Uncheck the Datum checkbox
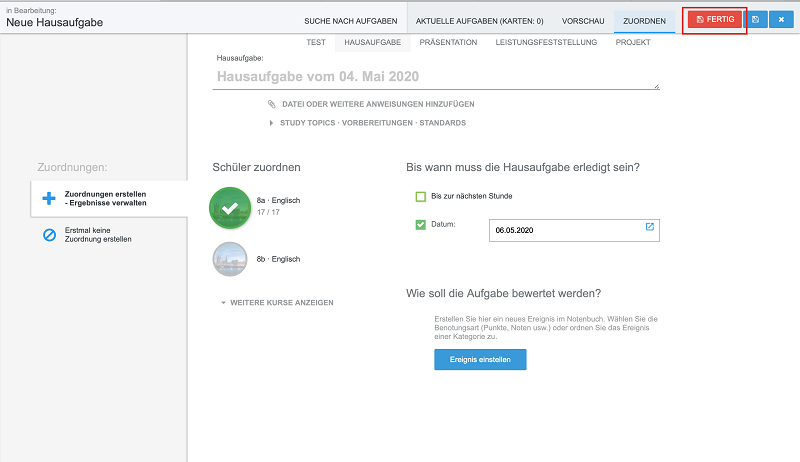 [420, 224]
